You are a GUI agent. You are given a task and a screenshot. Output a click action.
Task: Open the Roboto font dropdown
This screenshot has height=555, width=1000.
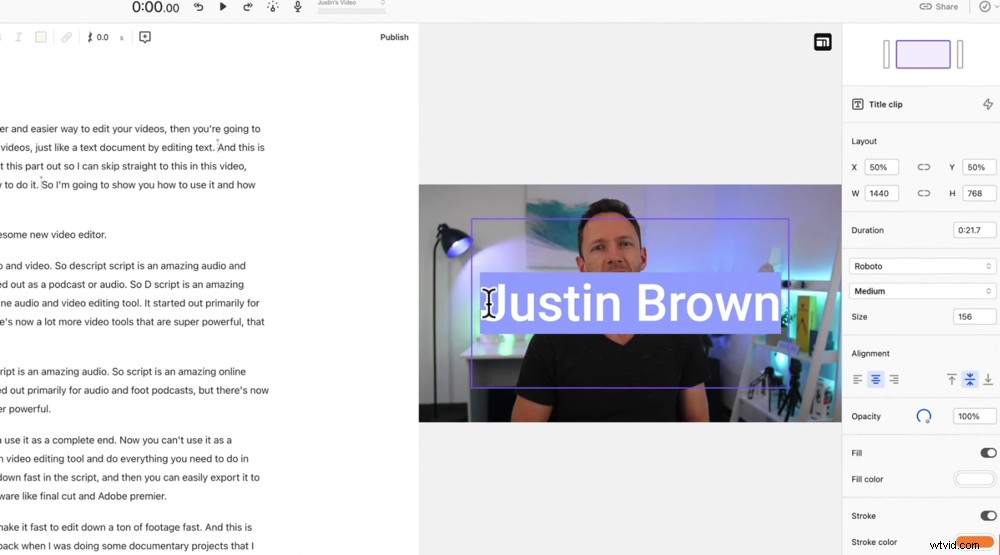[x=922, y=266]
